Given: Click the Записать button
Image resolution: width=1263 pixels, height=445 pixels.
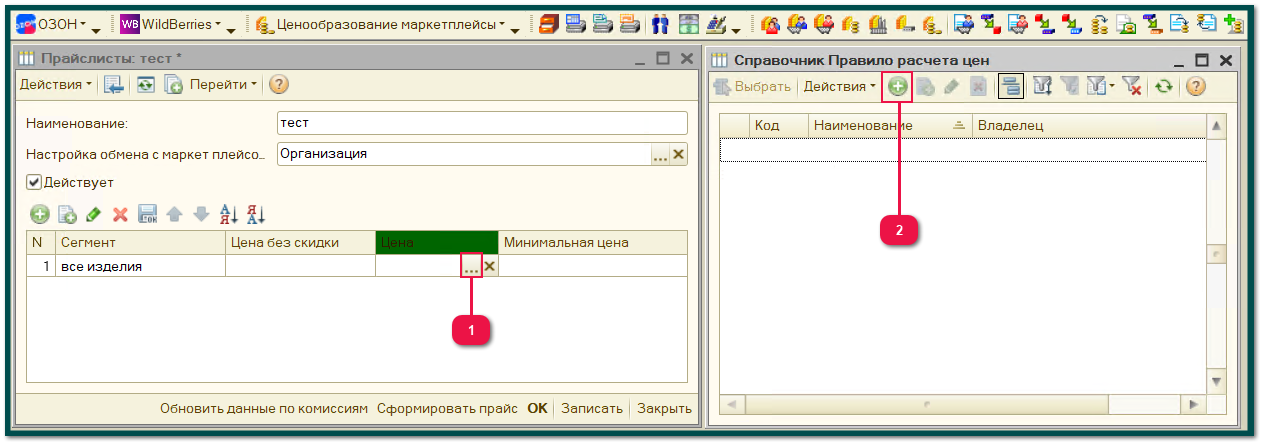Looking at the screenshot, I should pos(592,408).
